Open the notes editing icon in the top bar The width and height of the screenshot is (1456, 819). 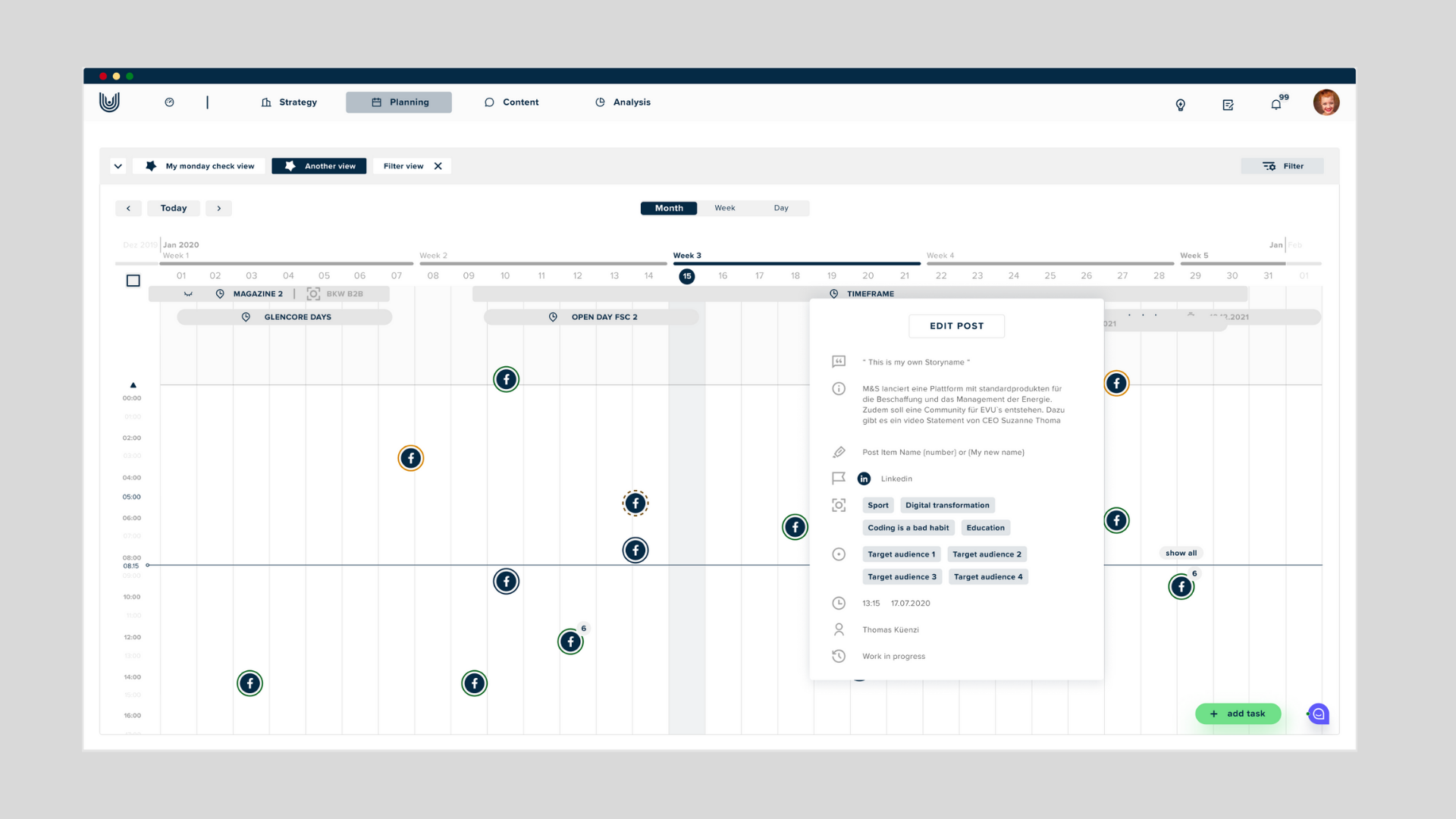(x=1228, y=105)
